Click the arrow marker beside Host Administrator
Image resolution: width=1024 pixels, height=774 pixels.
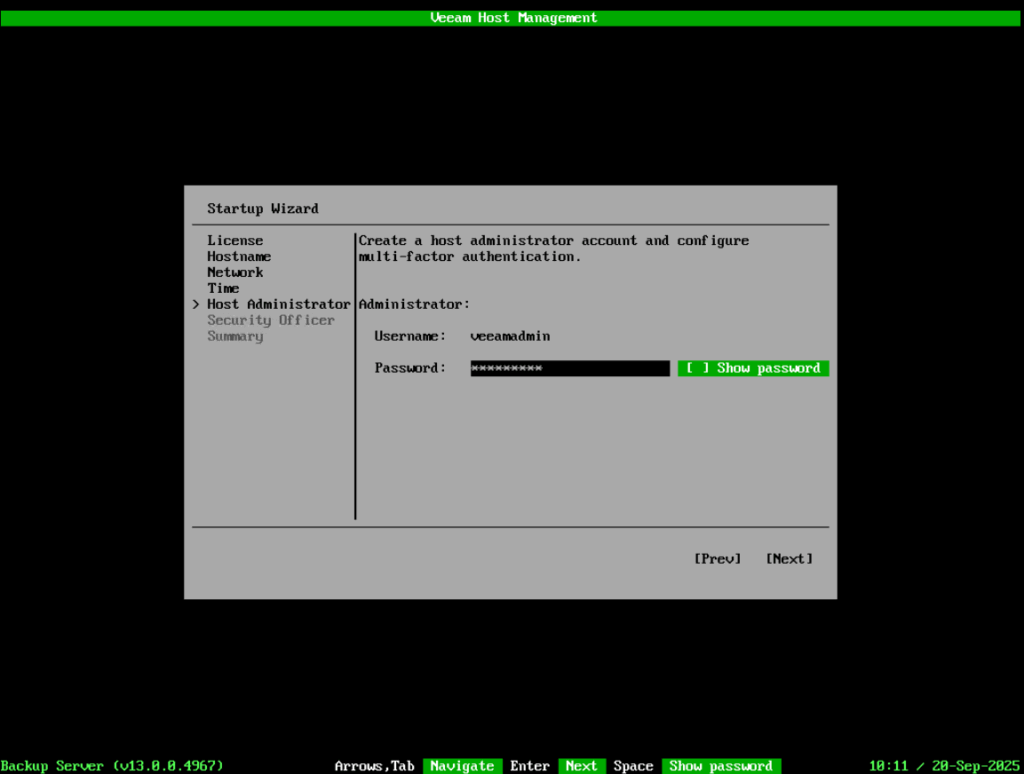coord(196,304)
